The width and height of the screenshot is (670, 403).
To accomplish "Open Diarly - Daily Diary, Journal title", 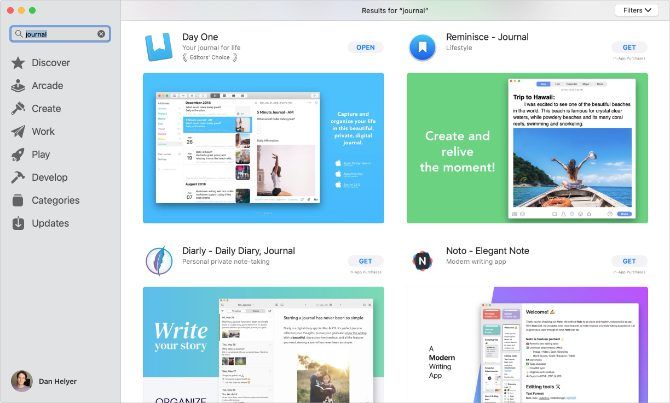I will tap(238, 251).
